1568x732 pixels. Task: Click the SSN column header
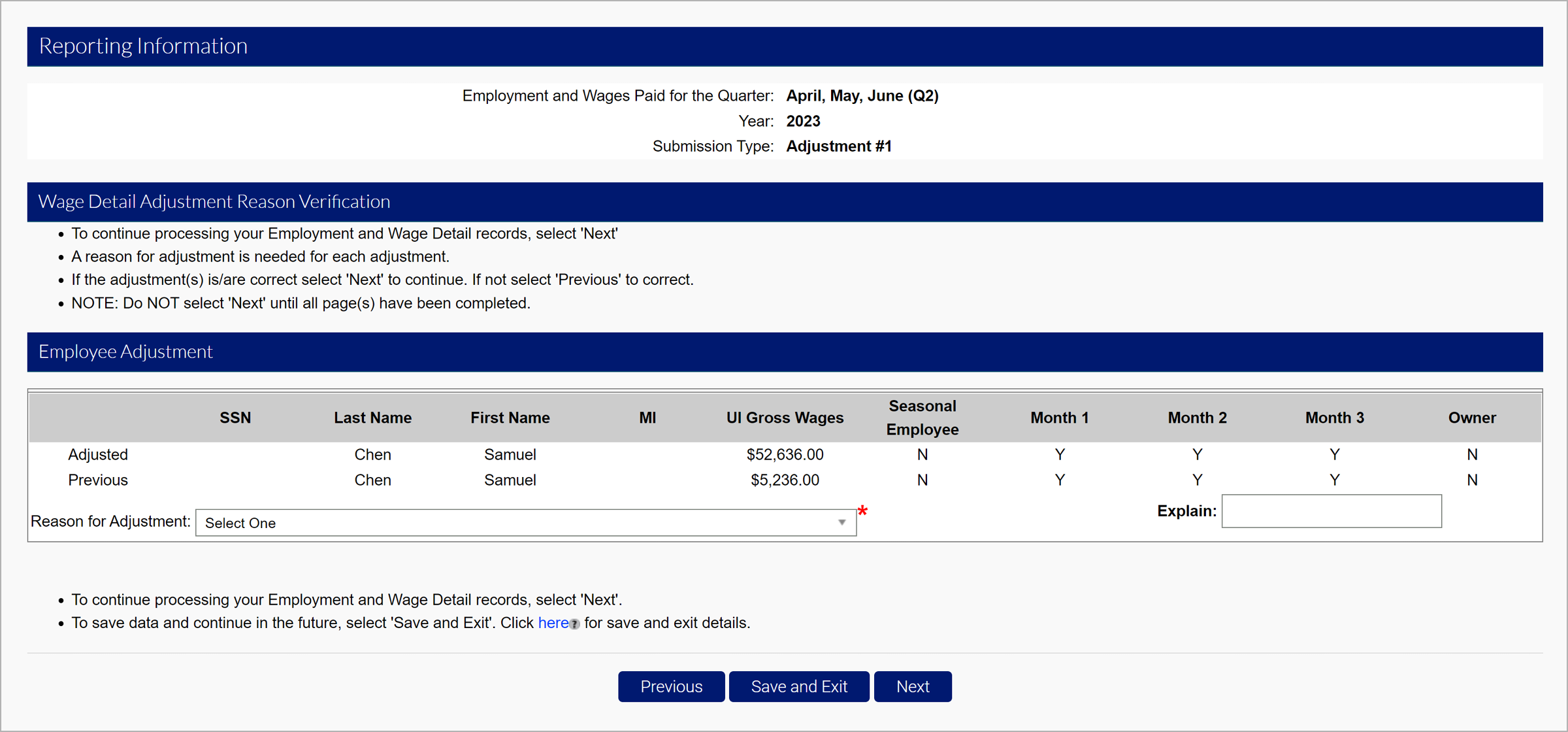235,418
